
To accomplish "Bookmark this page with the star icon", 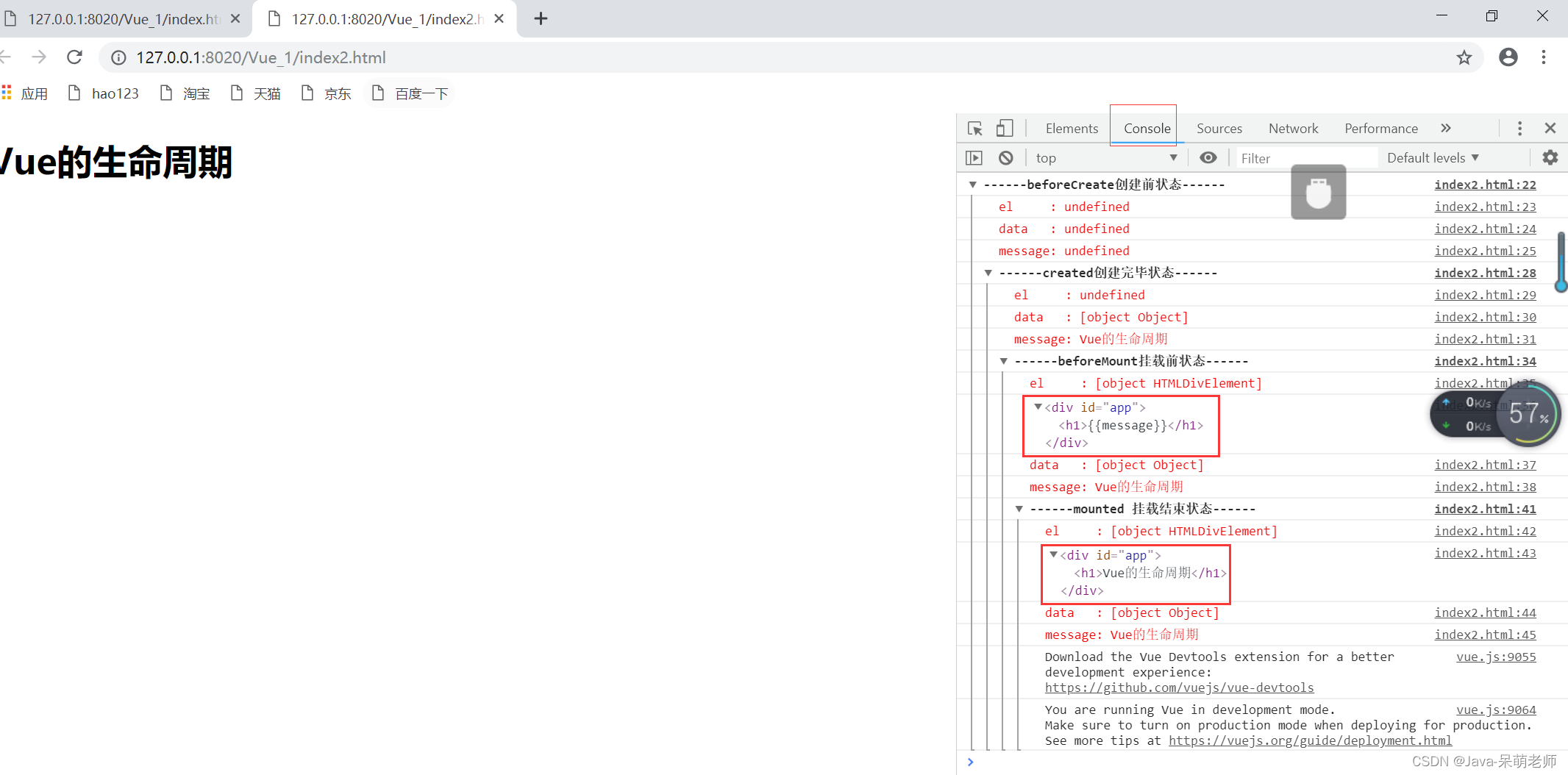I will tap(1464, 57).
